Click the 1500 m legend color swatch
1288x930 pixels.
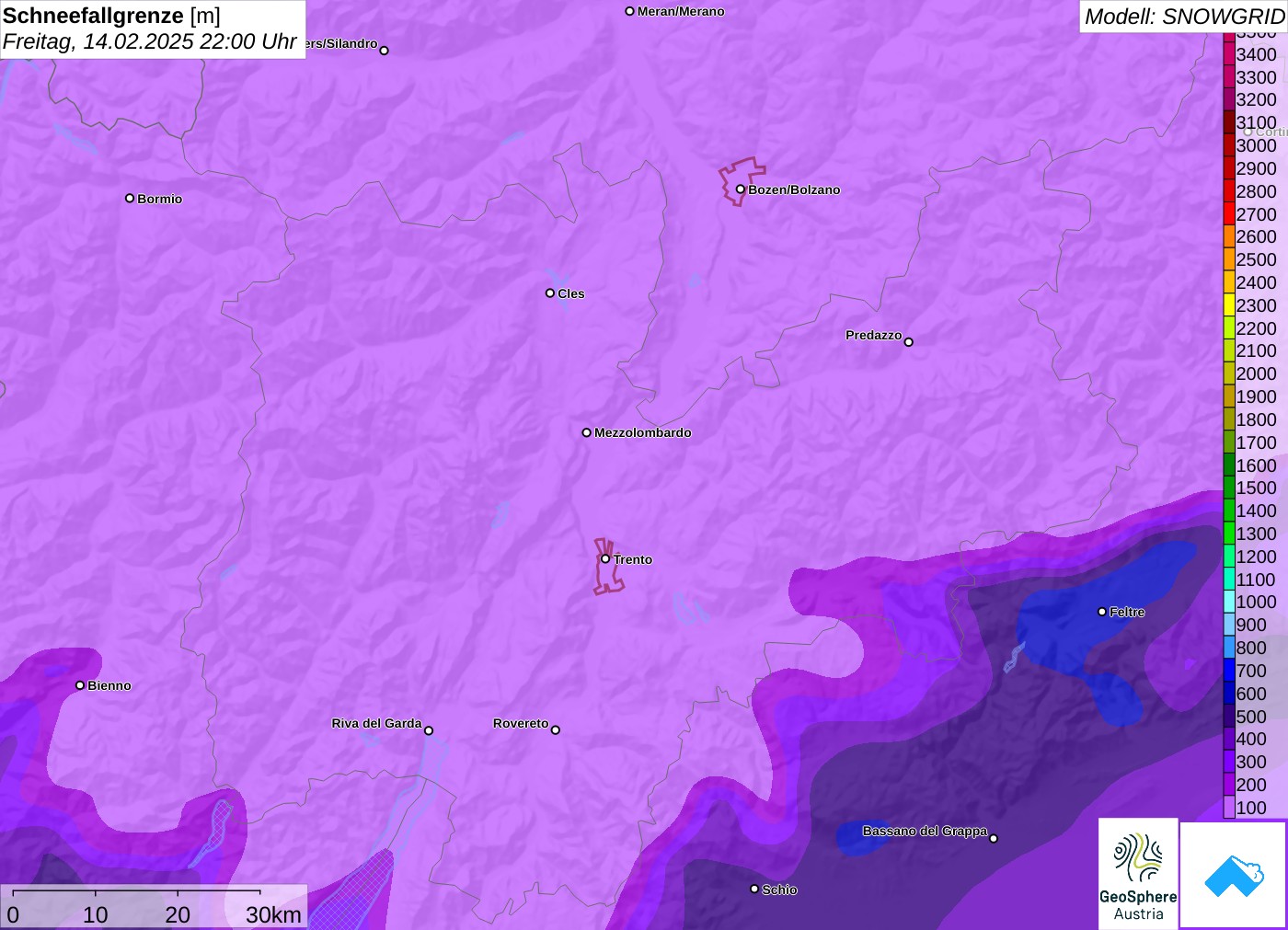(1229, 488)
